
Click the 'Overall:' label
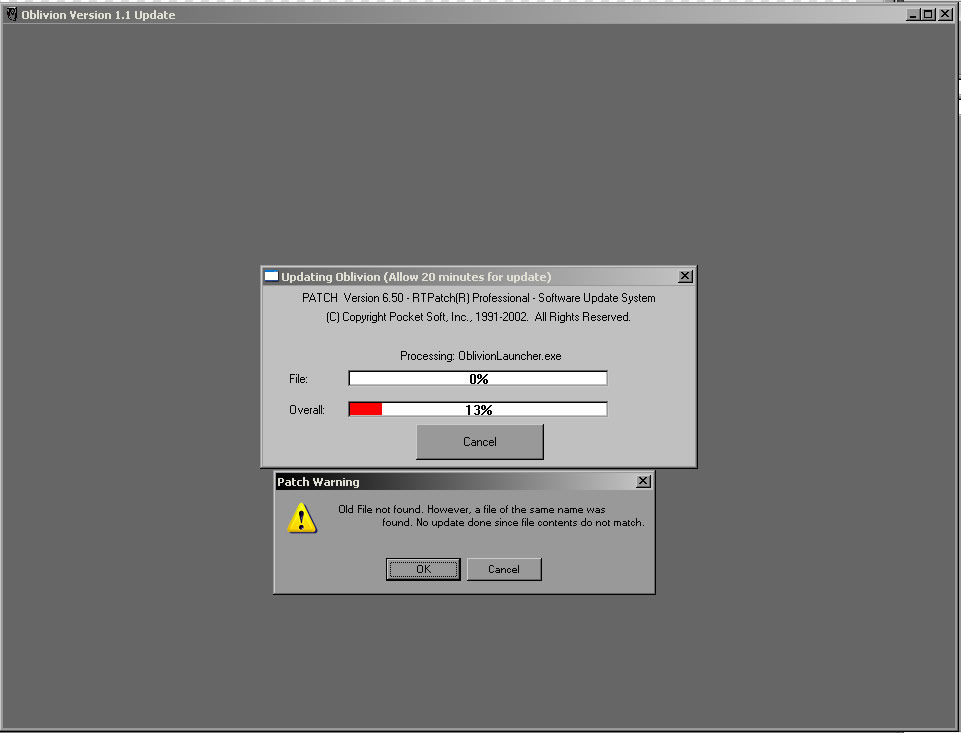point(307,409)
